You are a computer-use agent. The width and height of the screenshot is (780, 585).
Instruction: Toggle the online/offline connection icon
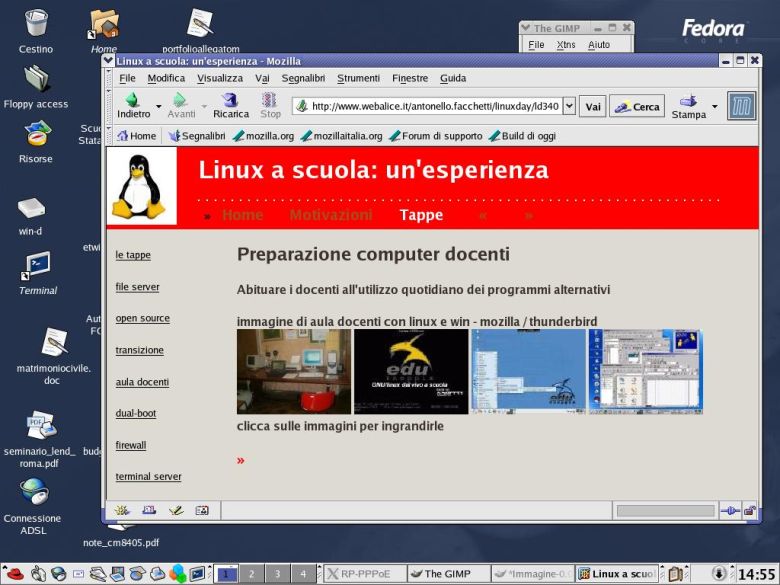point(730,510)
